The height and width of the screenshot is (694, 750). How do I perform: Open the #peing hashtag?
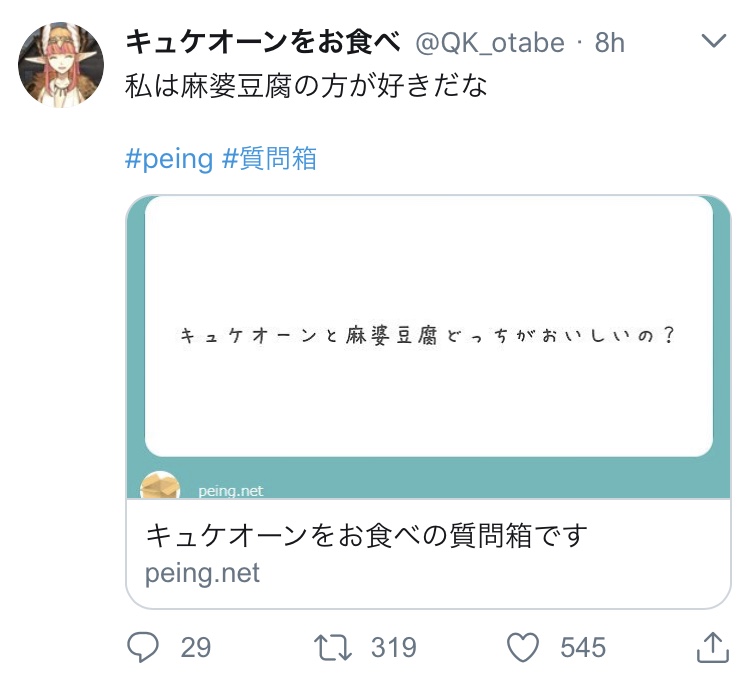point(169,159)
